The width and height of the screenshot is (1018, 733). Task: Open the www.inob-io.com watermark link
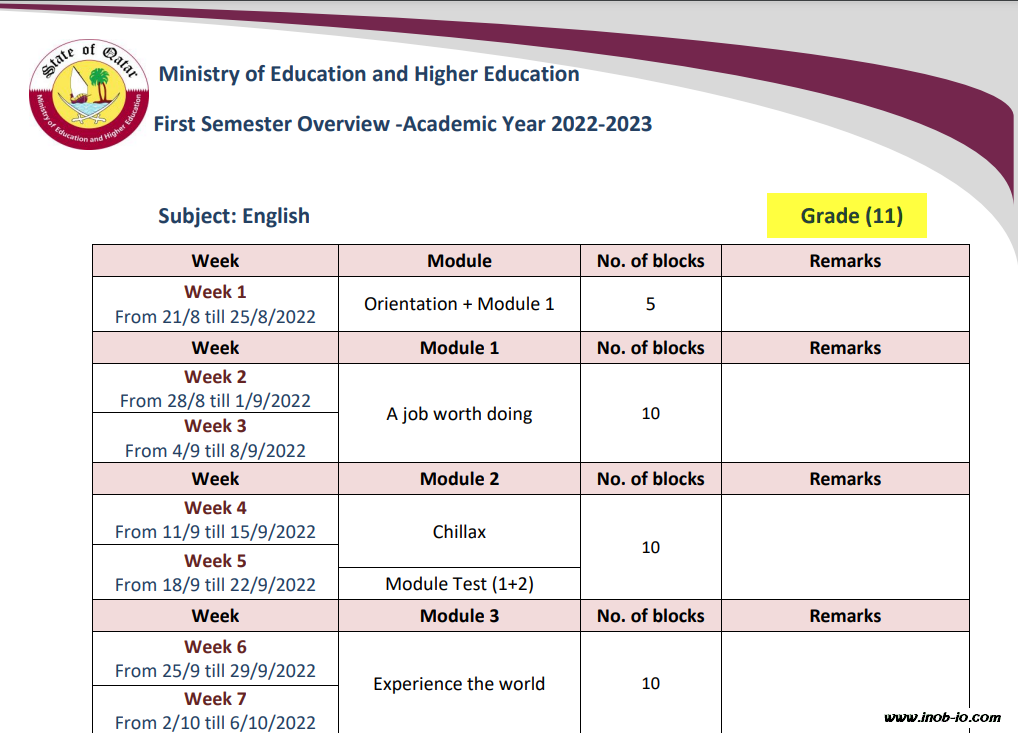point(942,717)
